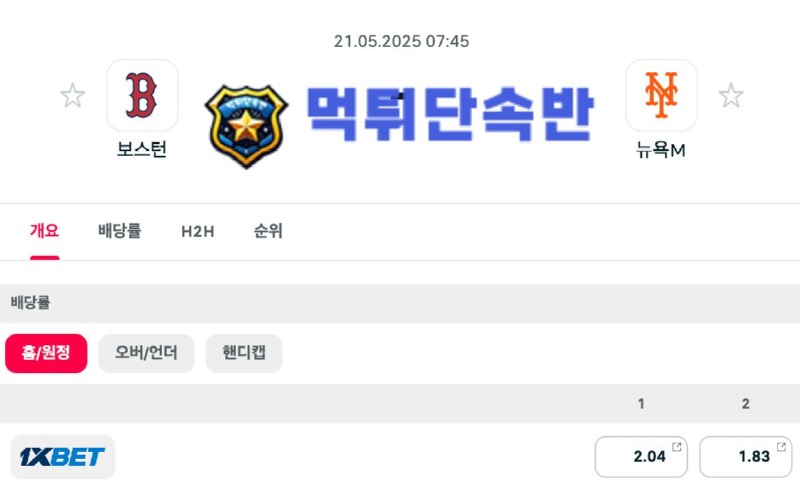This screenshot has height=486, width=800.
Task: Select the 홈/원정 odds filter
Action: pos(46,353)
